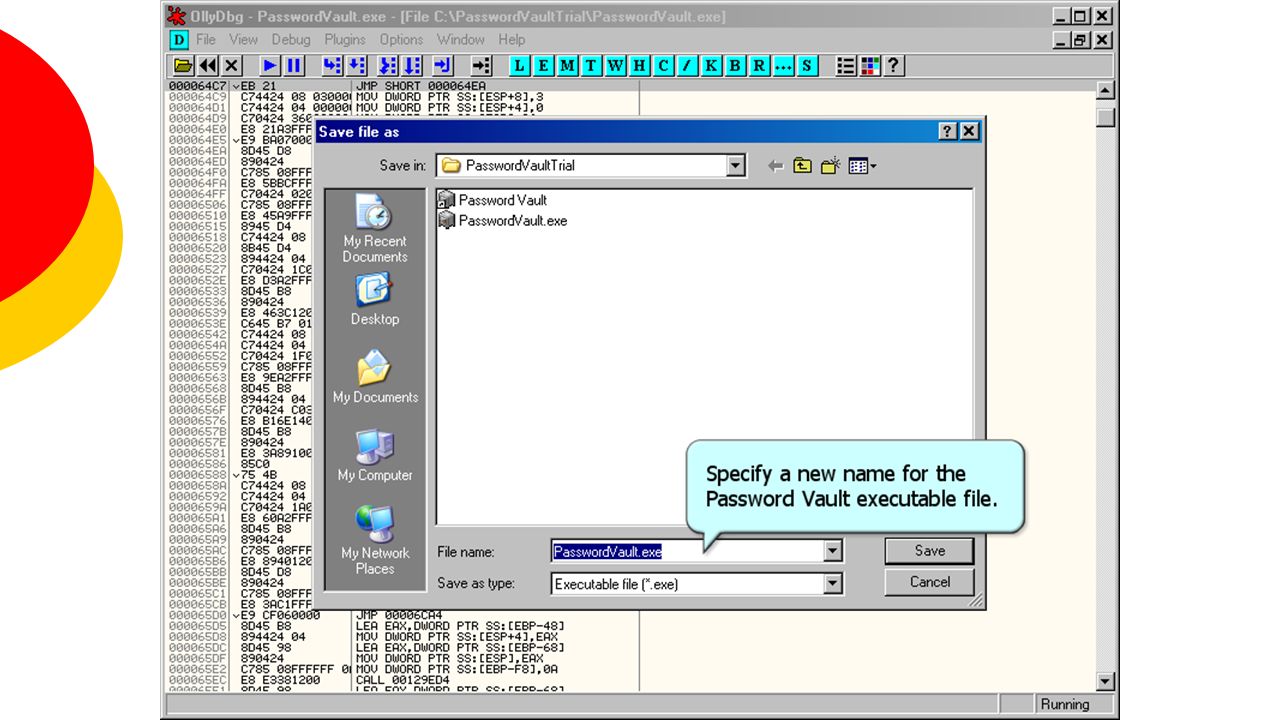Viewport: 1280px width, 720px height.
Task: Show Breakpoints with the B button
Action: [x=735, y=66]
